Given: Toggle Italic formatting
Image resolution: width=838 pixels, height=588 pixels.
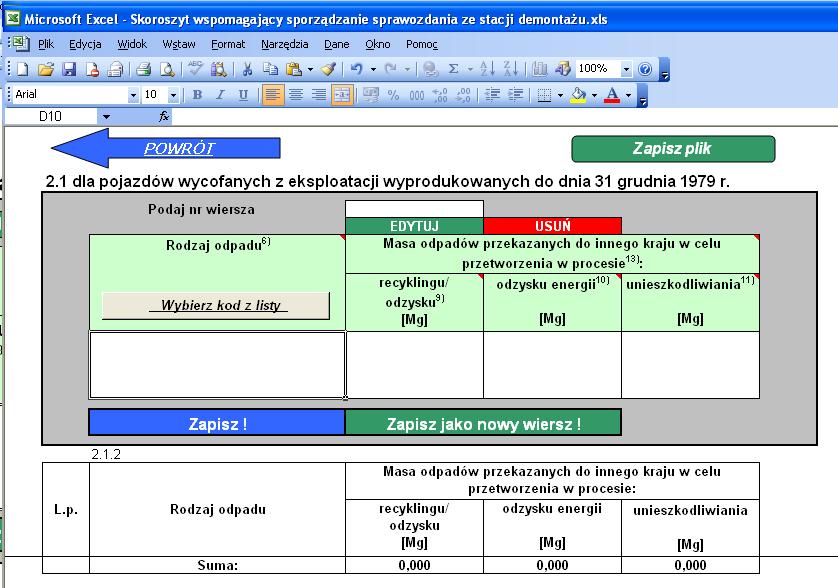Looking at the screenshot, I should pos(220,95).
